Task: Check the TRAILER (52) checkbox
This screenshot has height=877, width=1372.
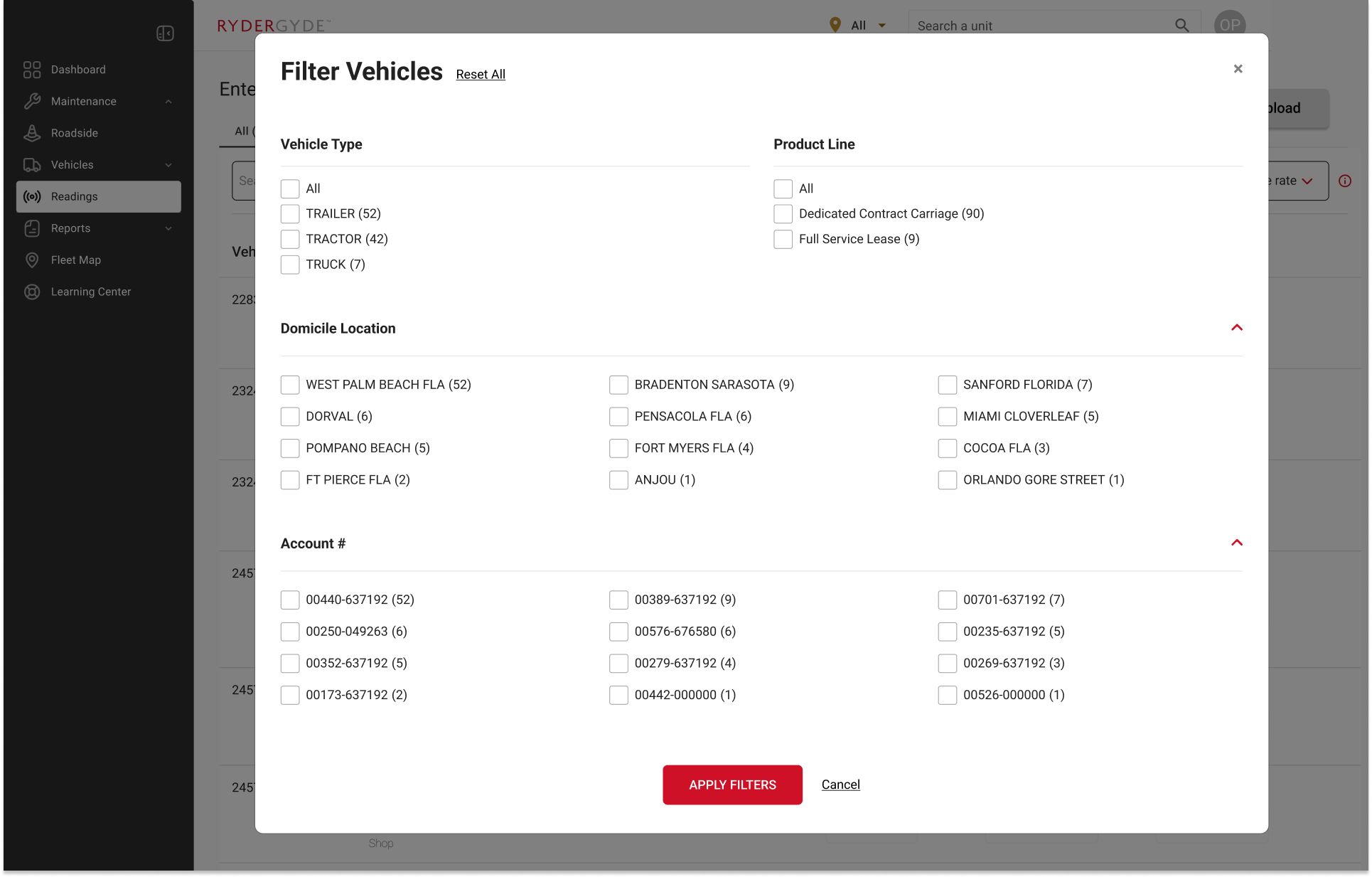Action: click(290, 214)
